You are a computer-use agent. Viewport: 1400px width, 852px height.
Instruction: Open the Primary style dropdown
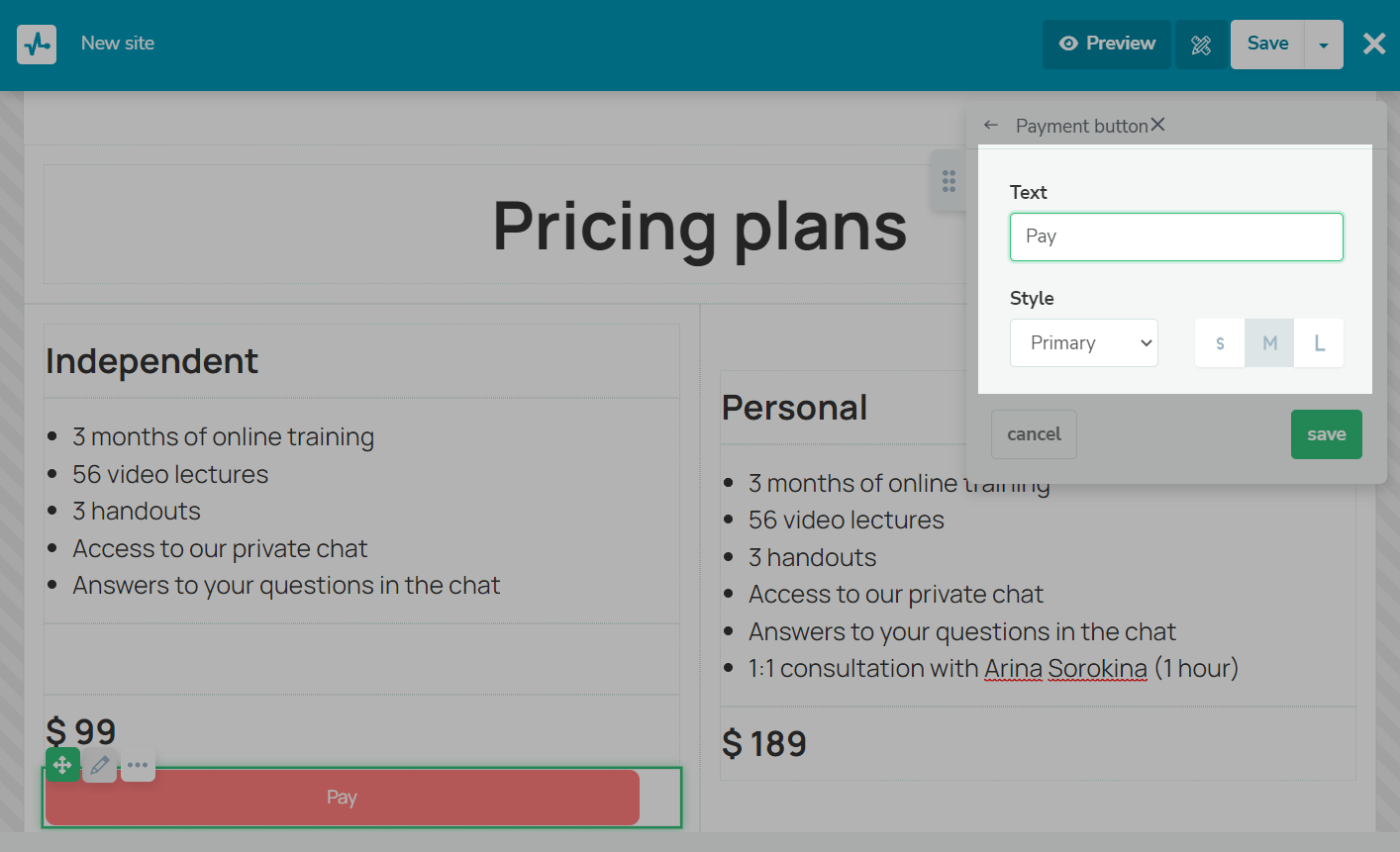click(x=1084, y=343)
